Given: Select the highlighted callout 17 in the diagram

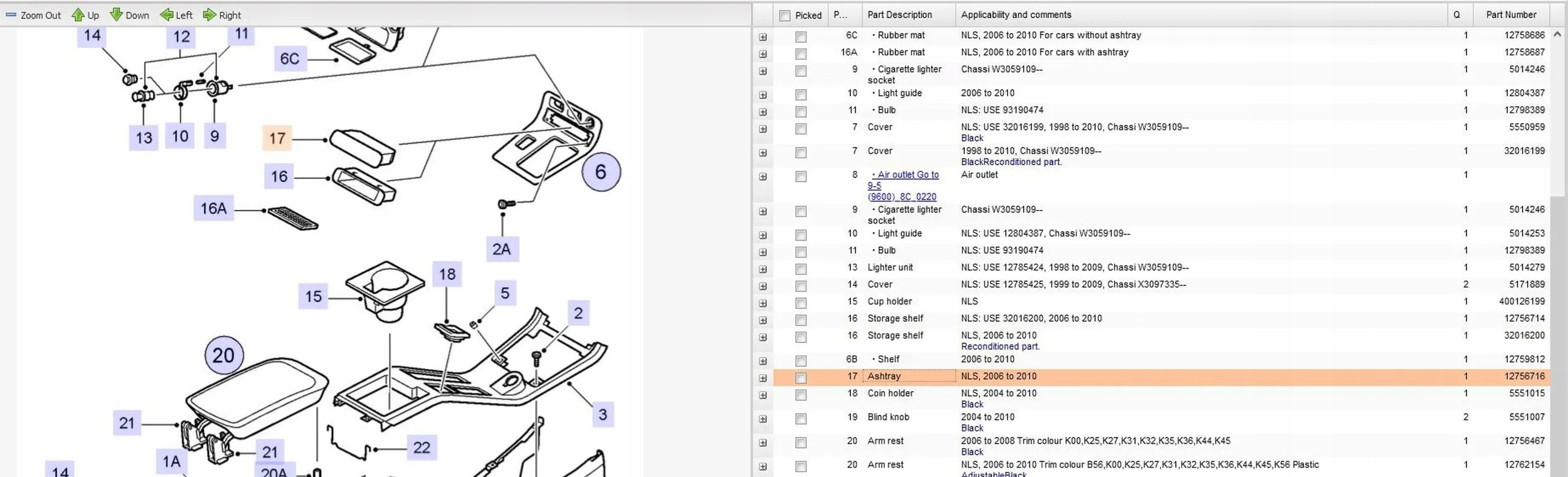Looking at the screenshot, I should (x=277, y=139).
